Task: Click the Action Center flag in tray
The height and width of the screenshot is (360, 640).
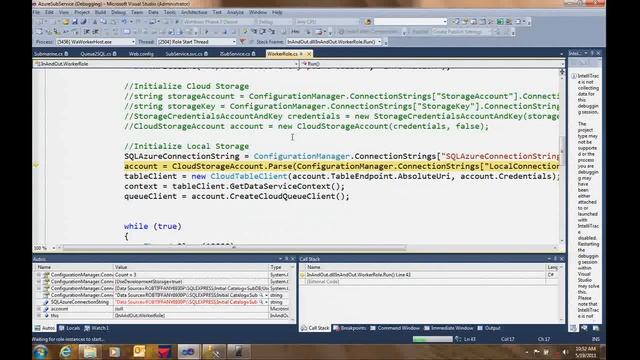Action: tap(536, 352)
